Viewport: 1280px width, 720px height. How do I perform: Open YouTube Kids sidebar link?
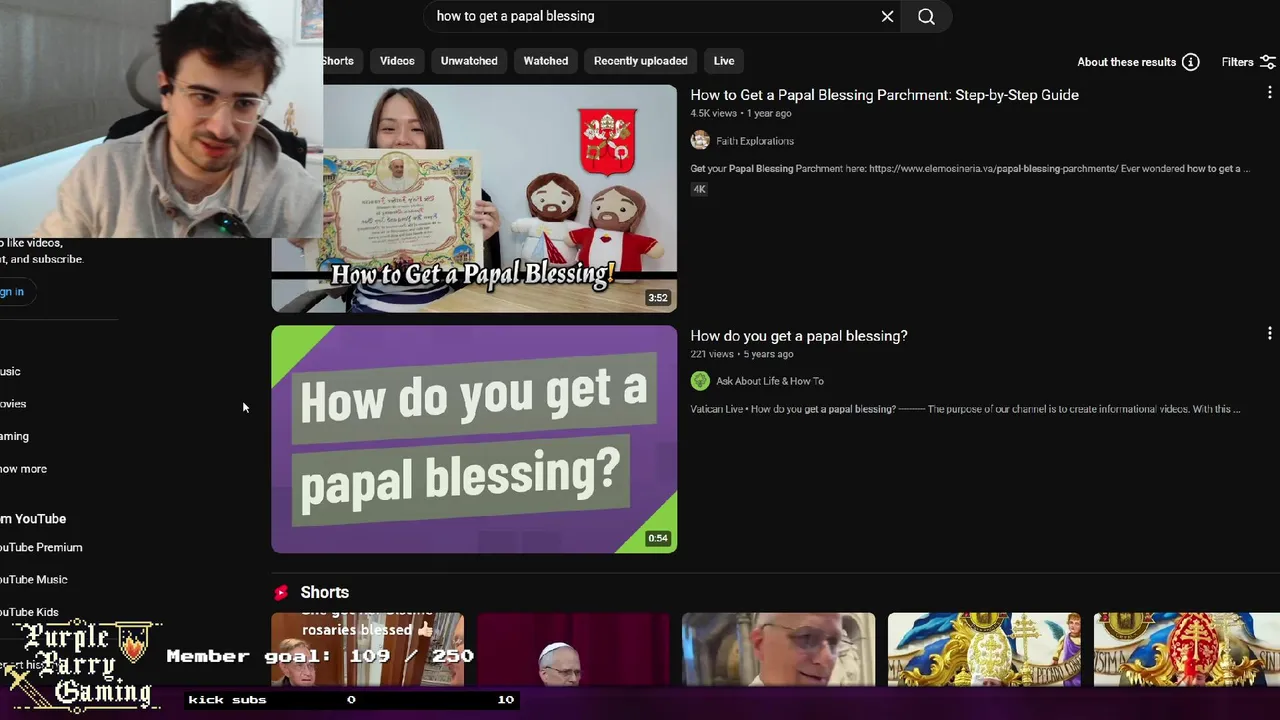click(30, 611)
